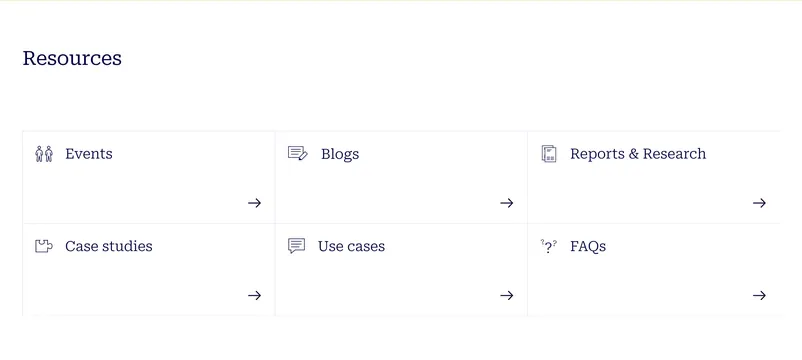The height and width of the screenshot is (360, 802).
Task: Click the Use cases speech bubble icon
Action: [297, 246]
